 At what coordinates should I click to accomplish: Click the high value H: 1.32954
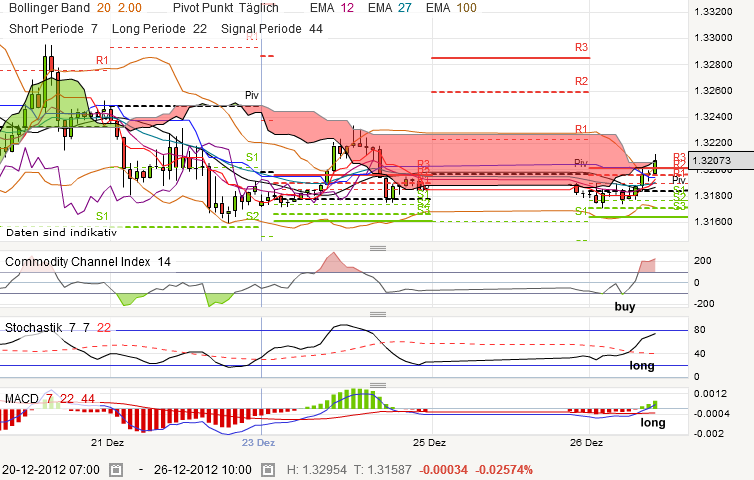pyautogui.click(x=316, y=470)
